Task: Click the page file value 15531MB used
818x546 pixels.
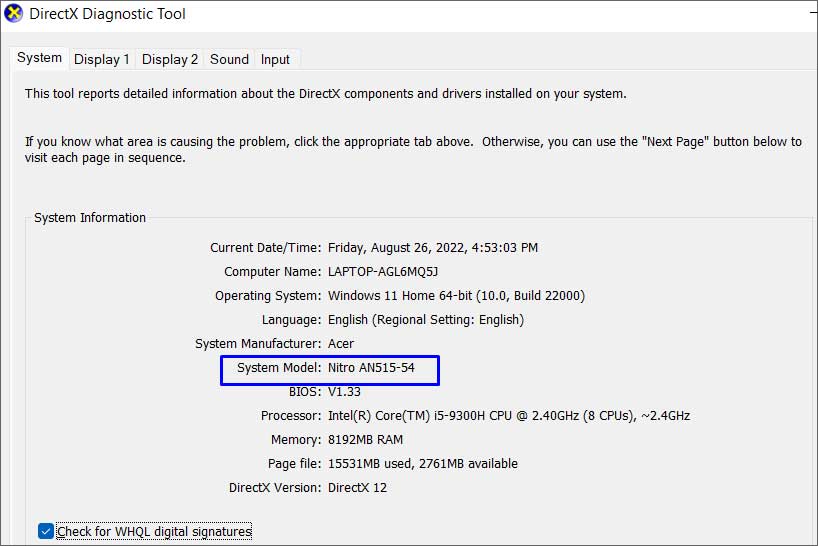Action: pos(423,464)
